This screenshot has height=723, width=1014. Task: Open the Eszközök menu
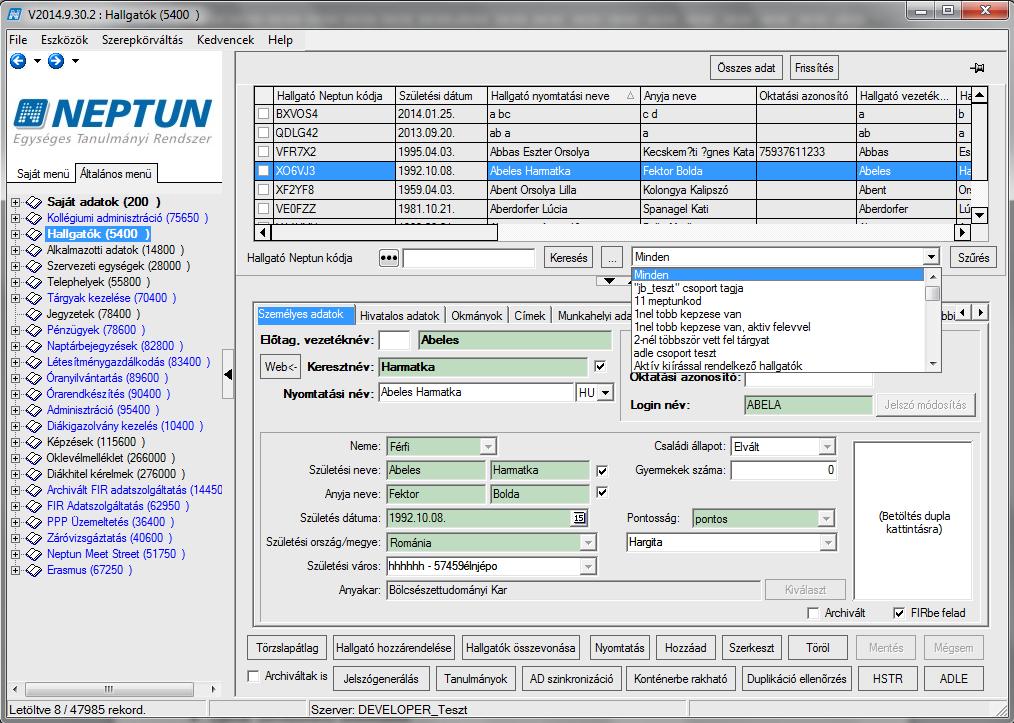click(x=64, y=40)
